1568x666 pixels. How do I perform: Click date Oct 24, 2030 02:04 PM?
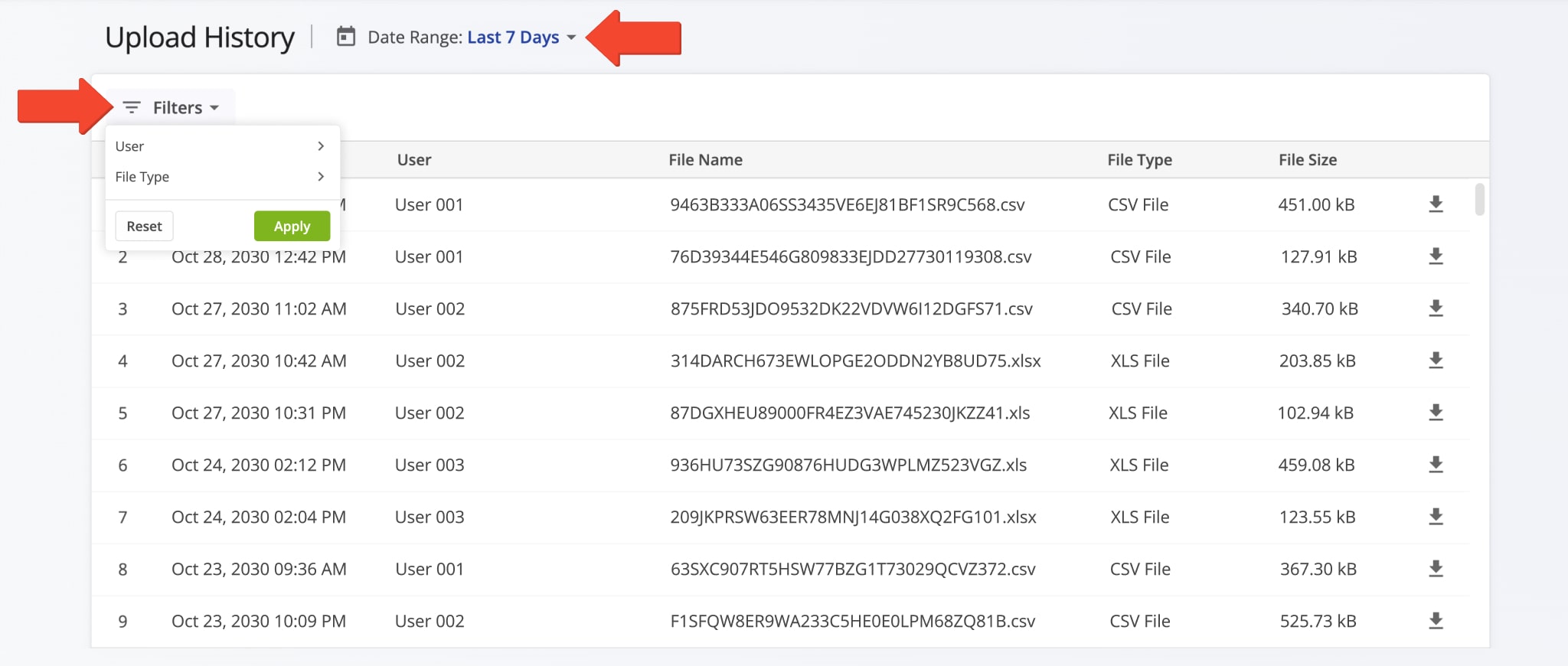point(259,517)
